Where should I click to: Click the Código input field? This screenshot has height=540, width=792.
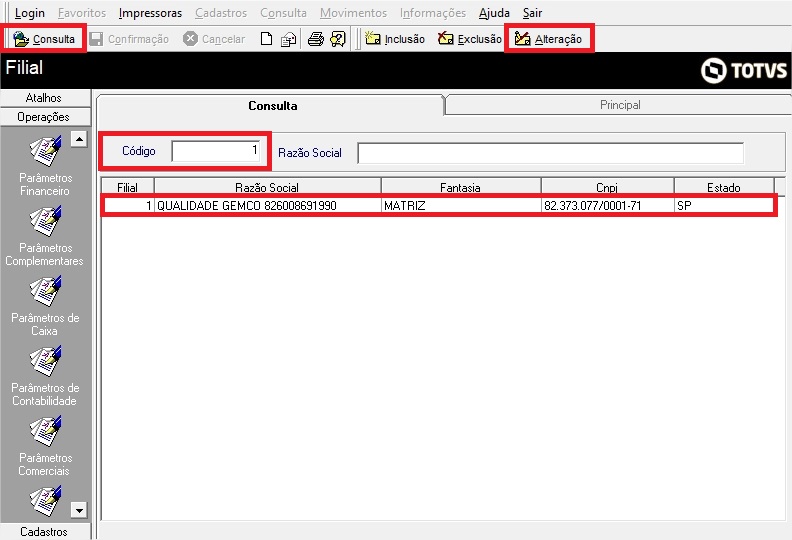[x=216, y=151]
